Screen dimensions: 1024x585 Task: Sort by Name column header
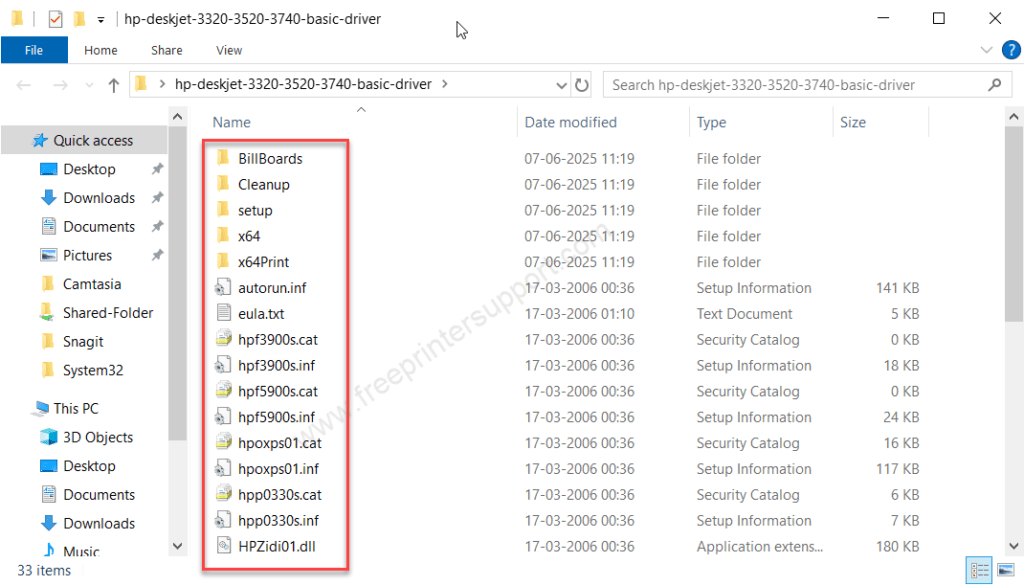pyautogui.click(x=232, y=123)
